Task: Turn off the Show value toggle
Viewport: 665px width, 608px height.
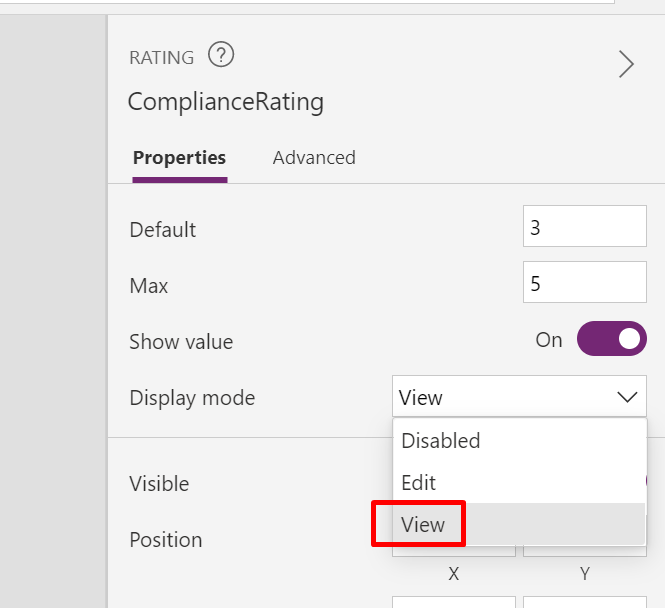Action: [612, 339]
